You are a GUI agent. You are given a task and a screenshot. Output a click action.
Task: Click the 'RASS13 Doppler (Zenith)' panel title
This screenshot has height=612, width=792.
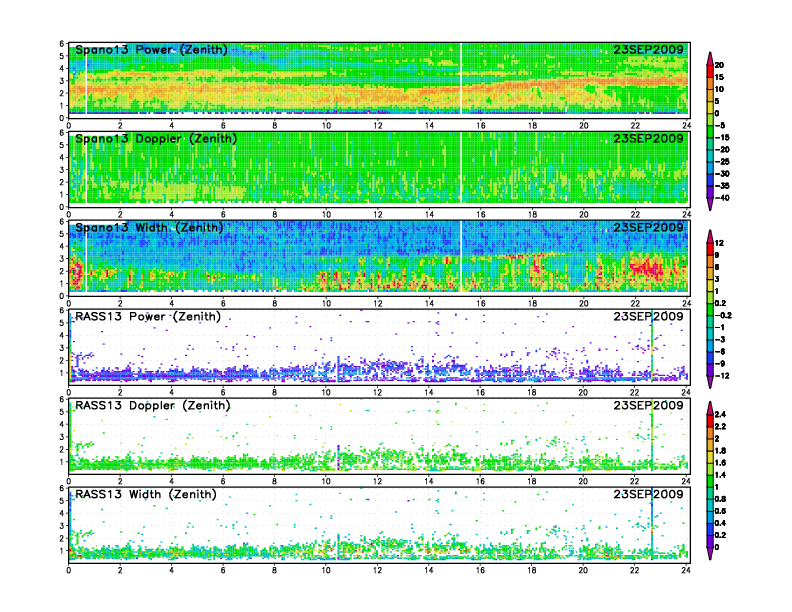click(x=153, y=405)
